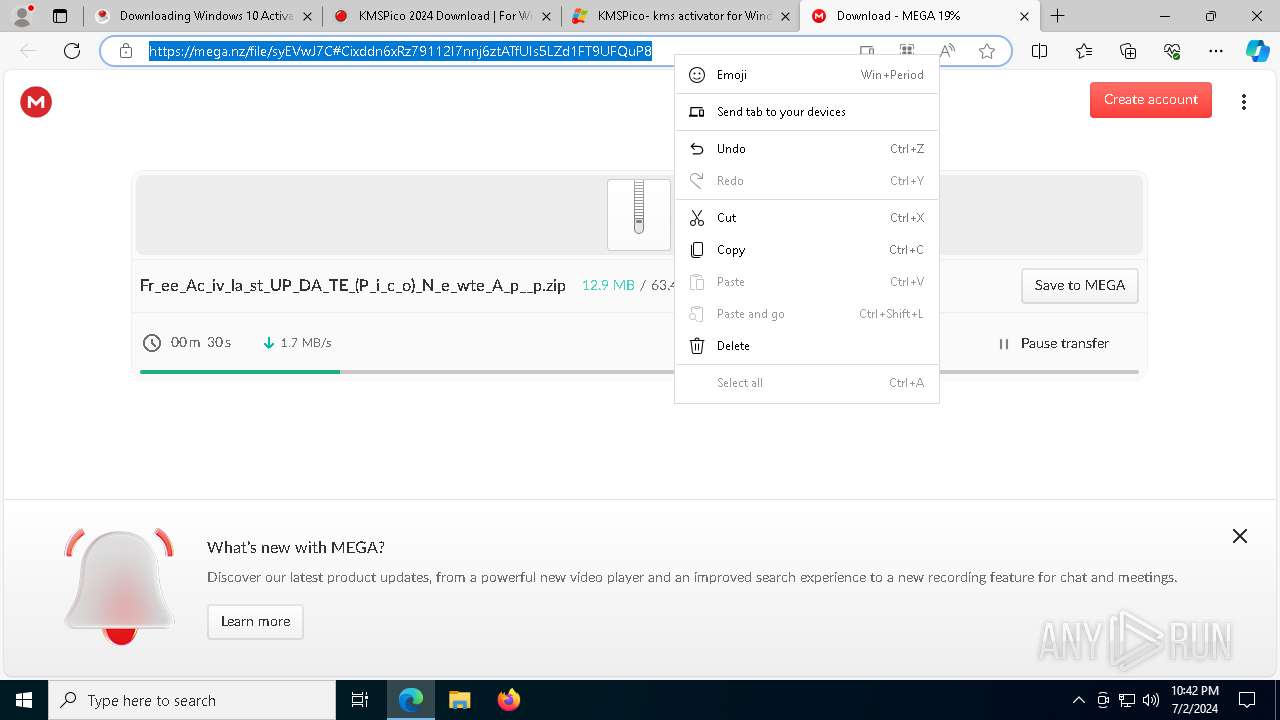The width and height of the screenshot is (1280, 720).
Task: Close the Download - MEGA tab
Action: 1024,16
